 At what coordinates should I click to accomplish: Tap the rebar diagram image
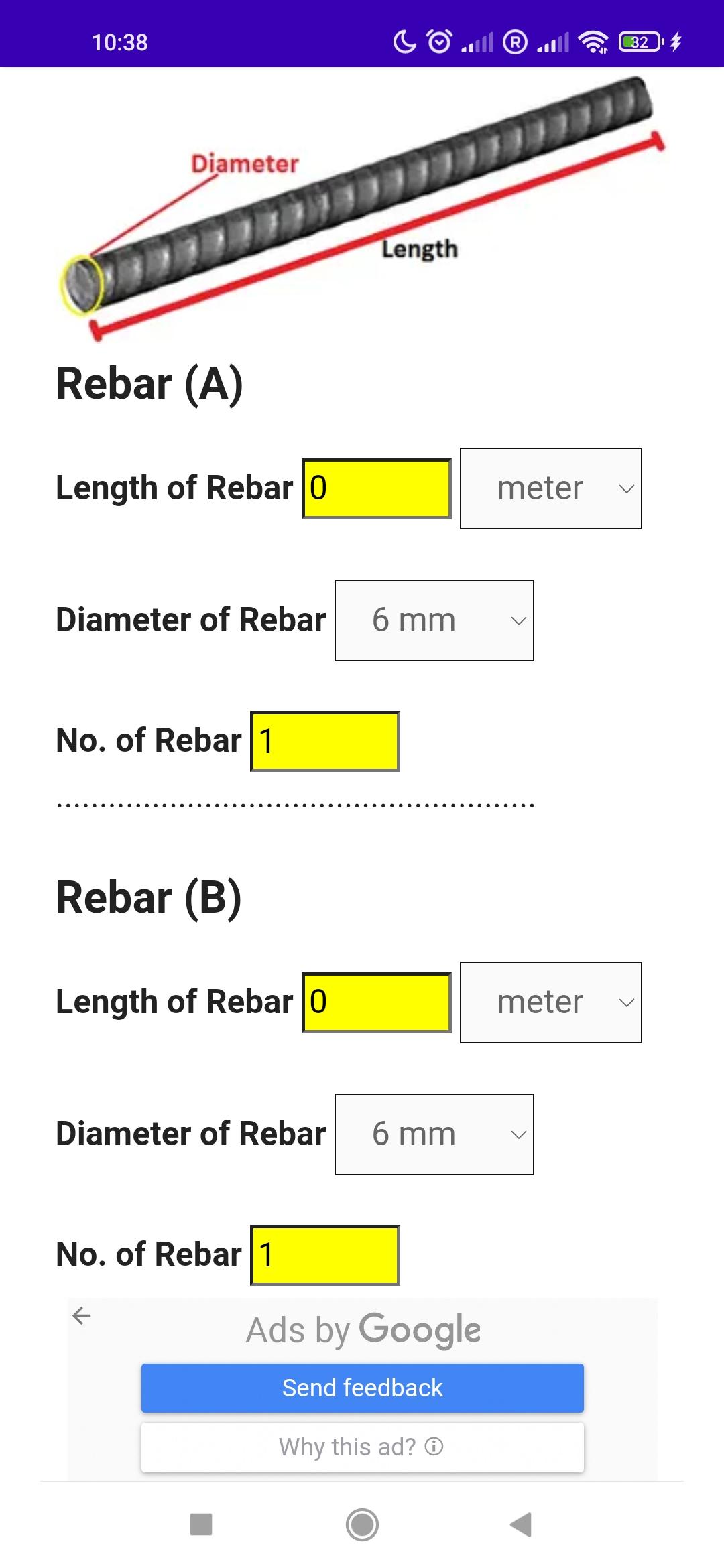coord(362,209)
